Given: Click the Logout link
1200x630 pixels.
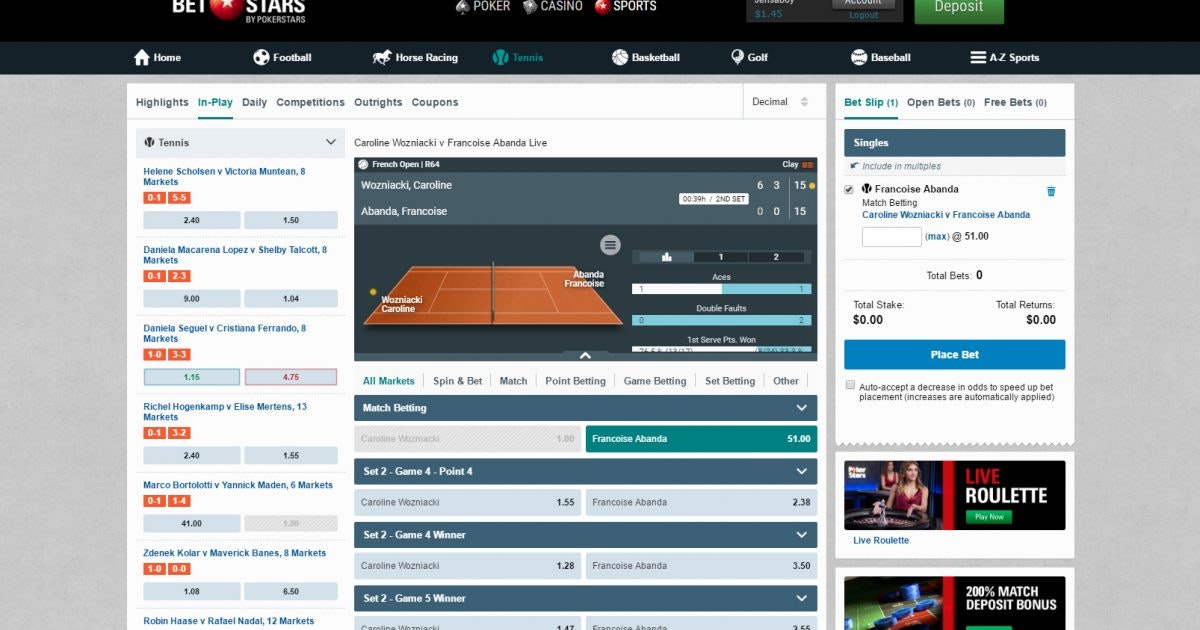Looking at the screenshot, I should [x=864, y=15].
